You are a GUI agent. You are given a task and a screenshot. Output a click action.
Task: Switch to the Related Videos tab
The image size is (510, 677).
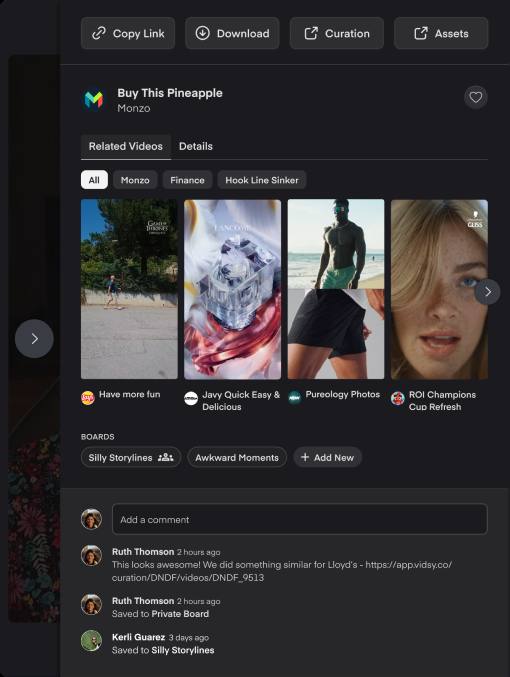point(126,146)
